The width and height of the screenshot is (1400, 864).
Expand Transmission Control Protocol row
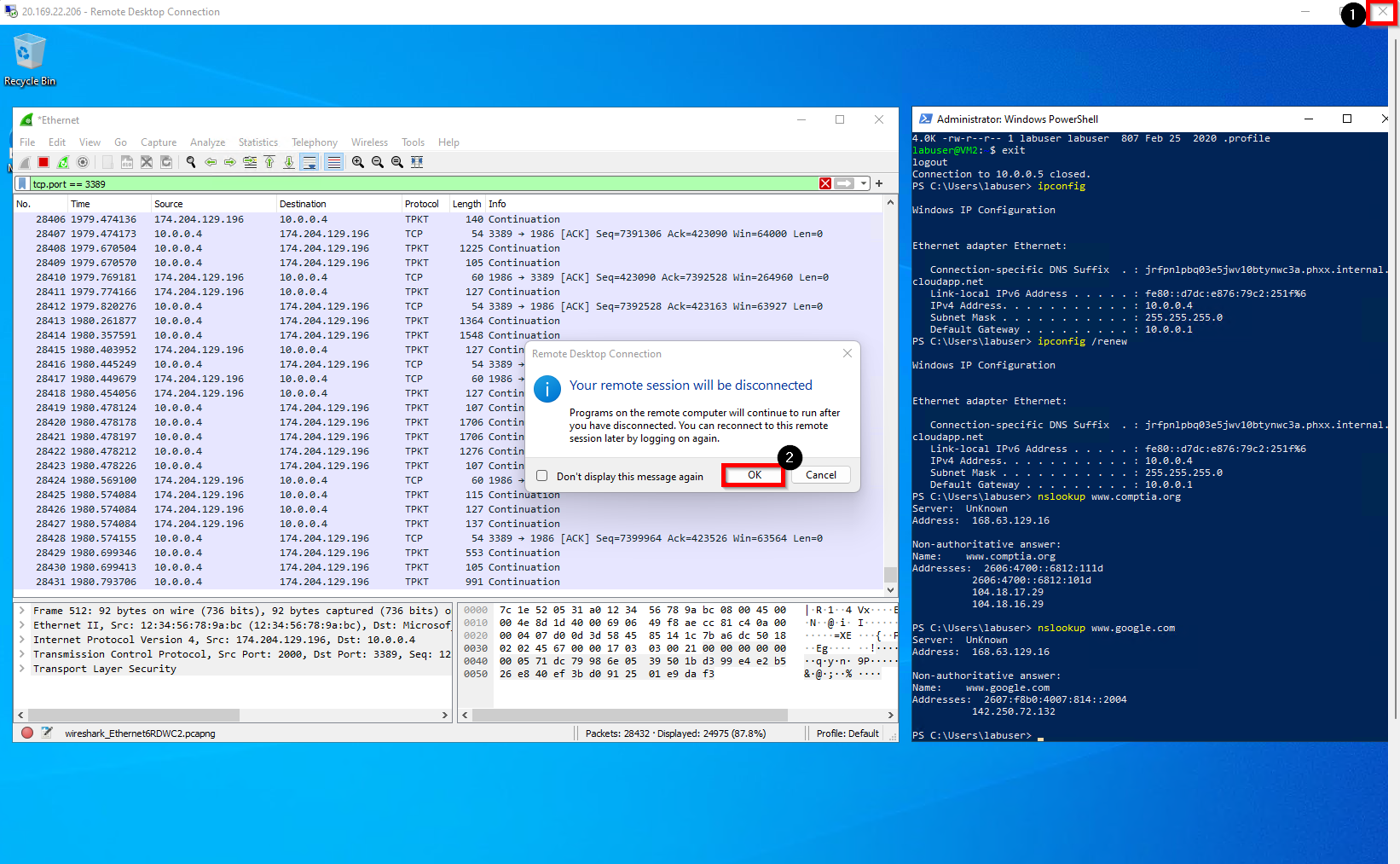(21, 654)
